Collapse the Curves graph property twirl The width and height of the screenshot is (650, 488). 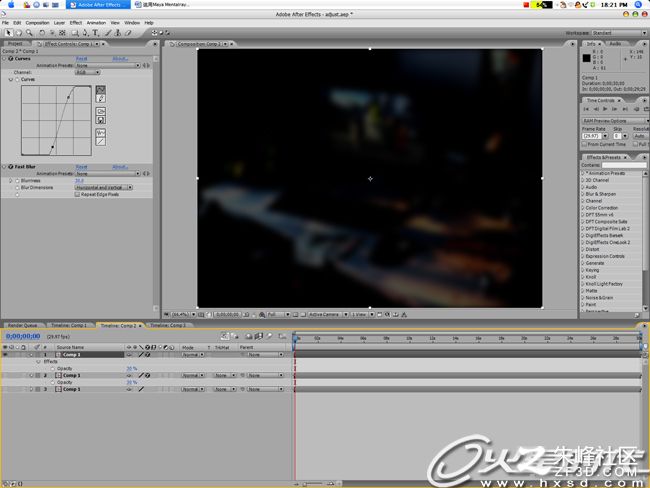pyautogui.click(x=11, y=80)
